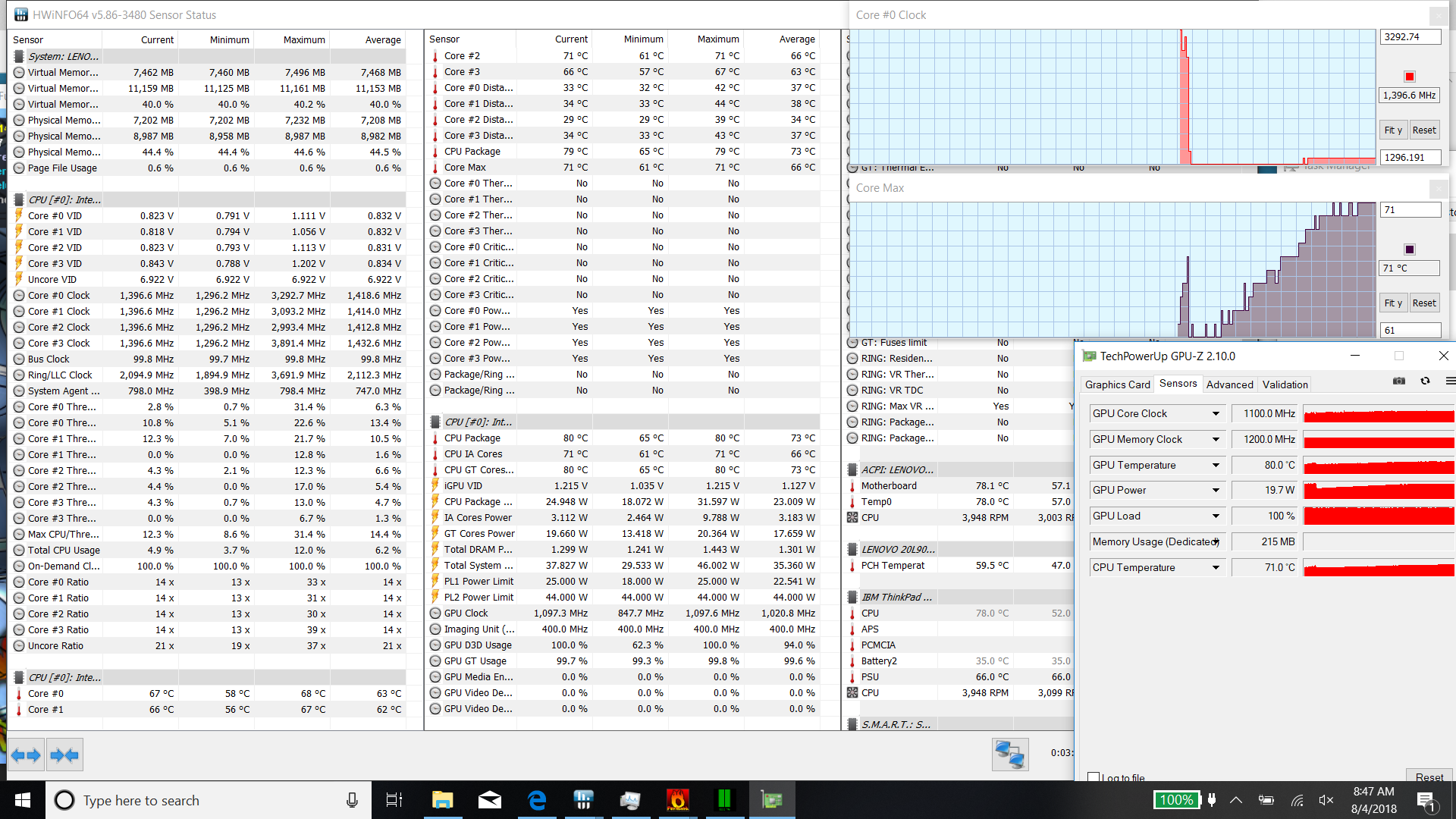Viewport: 1456px width, 819px height.
Task: Open Mail app from taskbar
Action: [x=489, y=800]
